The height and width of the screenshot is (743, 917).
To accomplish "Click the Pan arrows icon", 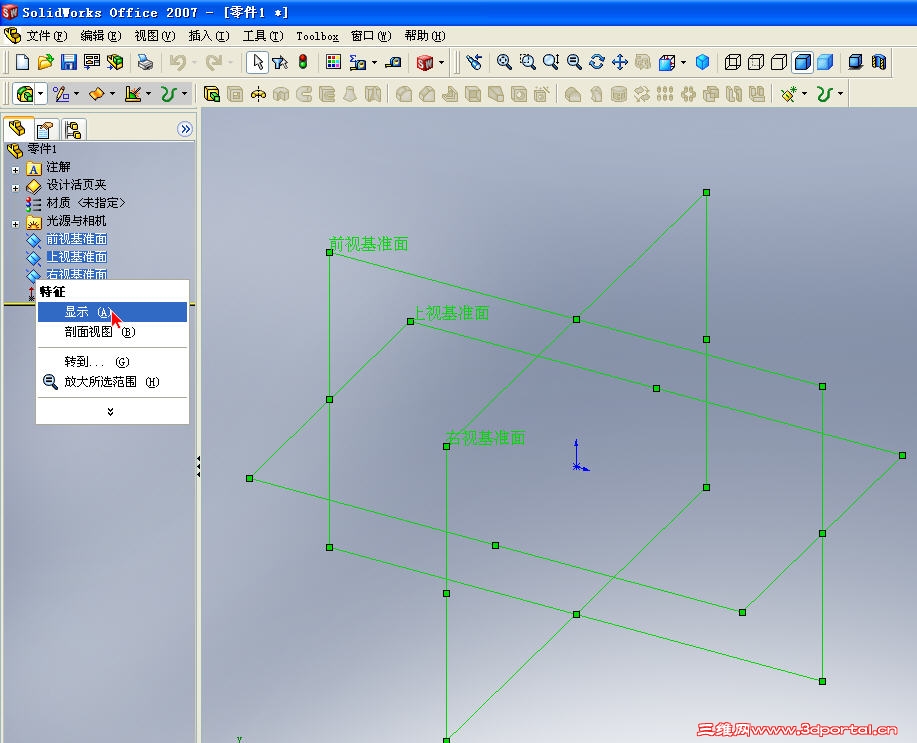I will pyautogui.click(x=620, y=62).
